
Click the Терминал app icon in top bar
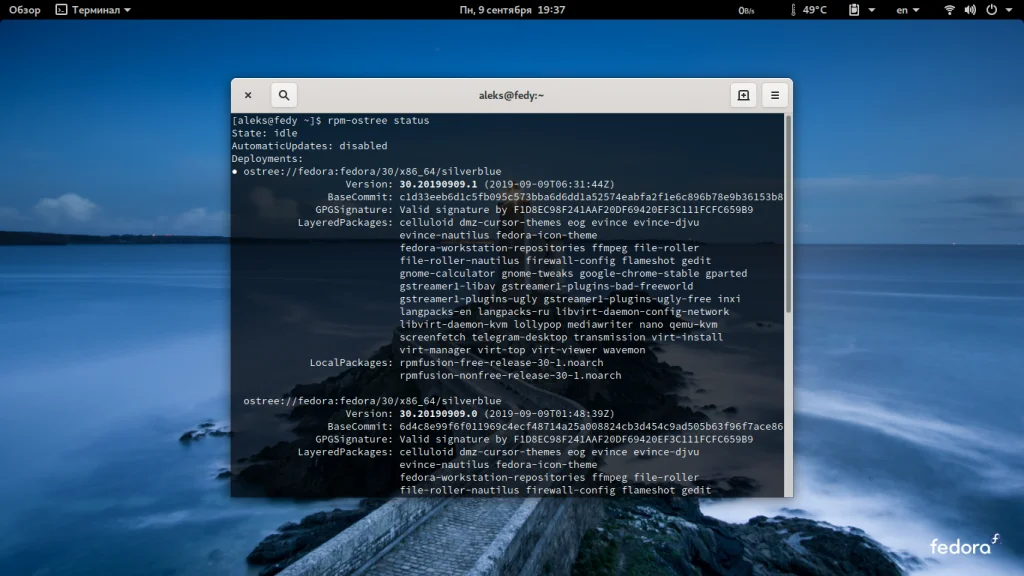tap(61, 10)
